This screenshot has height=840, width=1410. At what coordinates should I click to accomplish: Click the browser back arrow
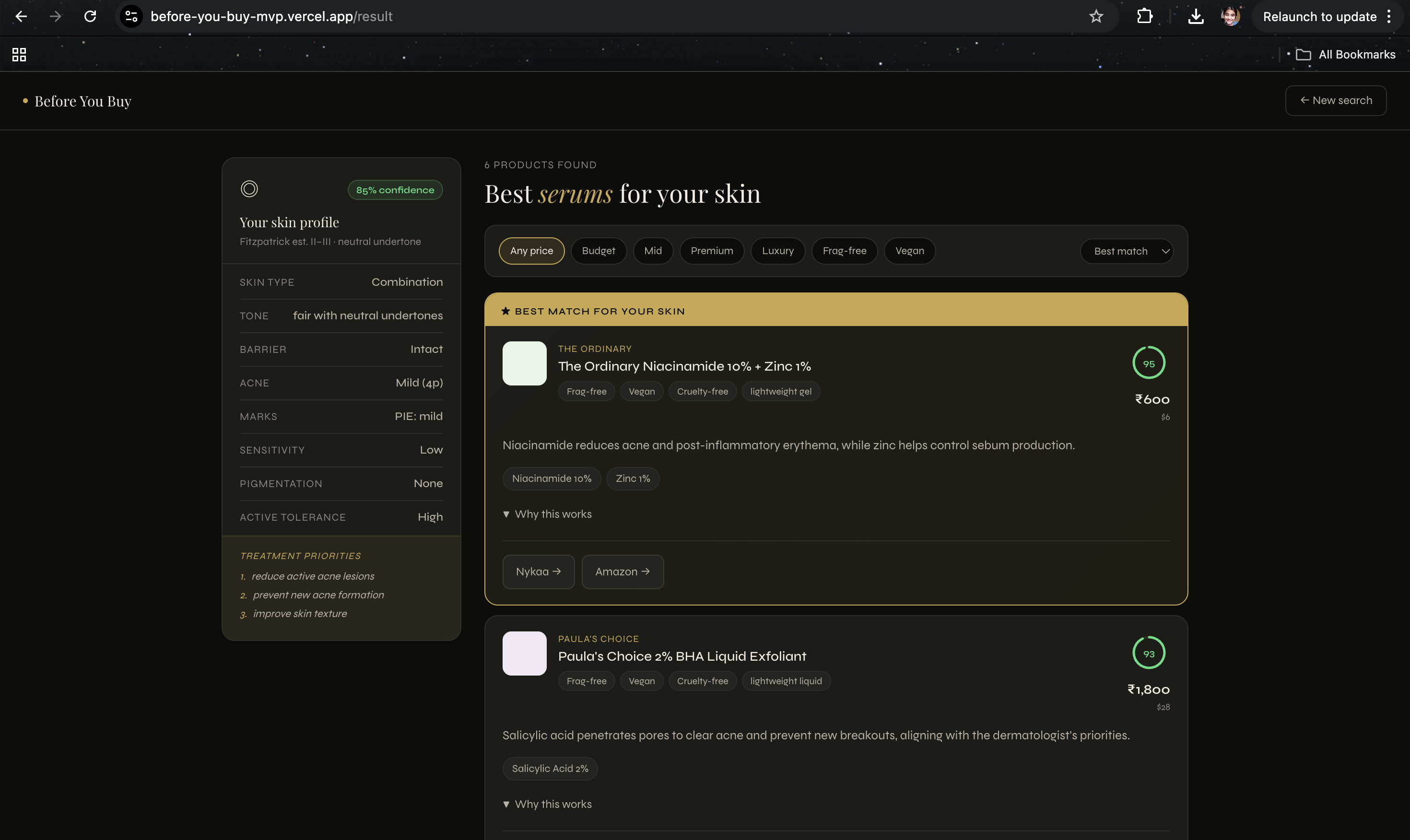21,16
